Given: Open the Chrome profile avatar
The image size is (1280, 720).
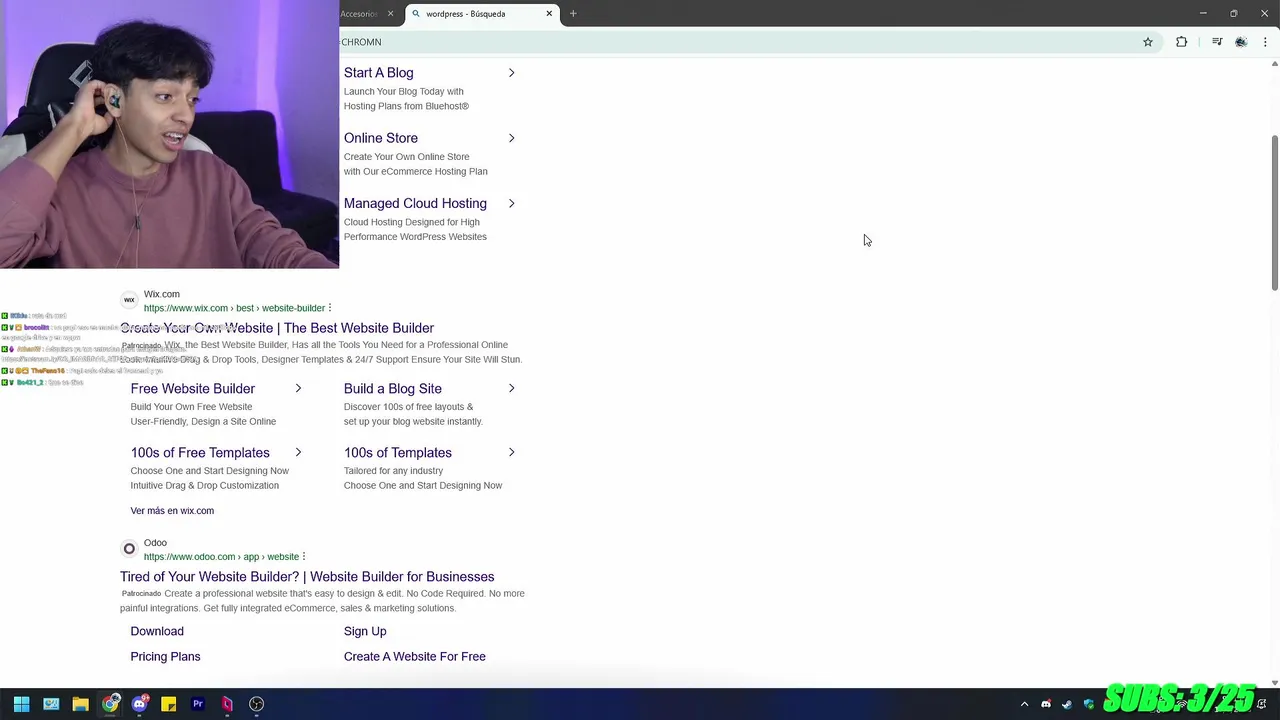Looking at the screenshot, I should point(1241,42).
